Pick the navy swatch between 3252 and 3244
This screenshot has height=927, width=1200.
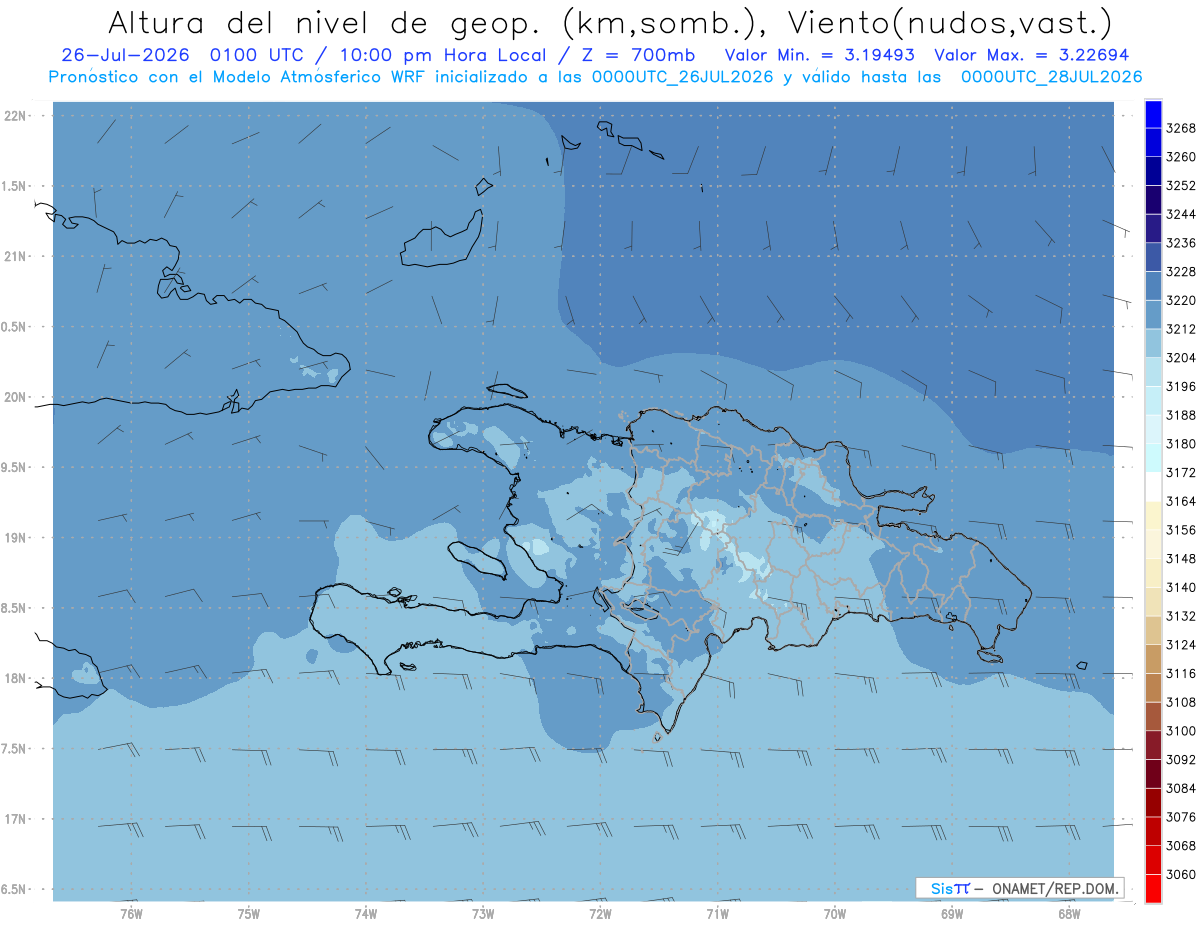(1153, 200)
